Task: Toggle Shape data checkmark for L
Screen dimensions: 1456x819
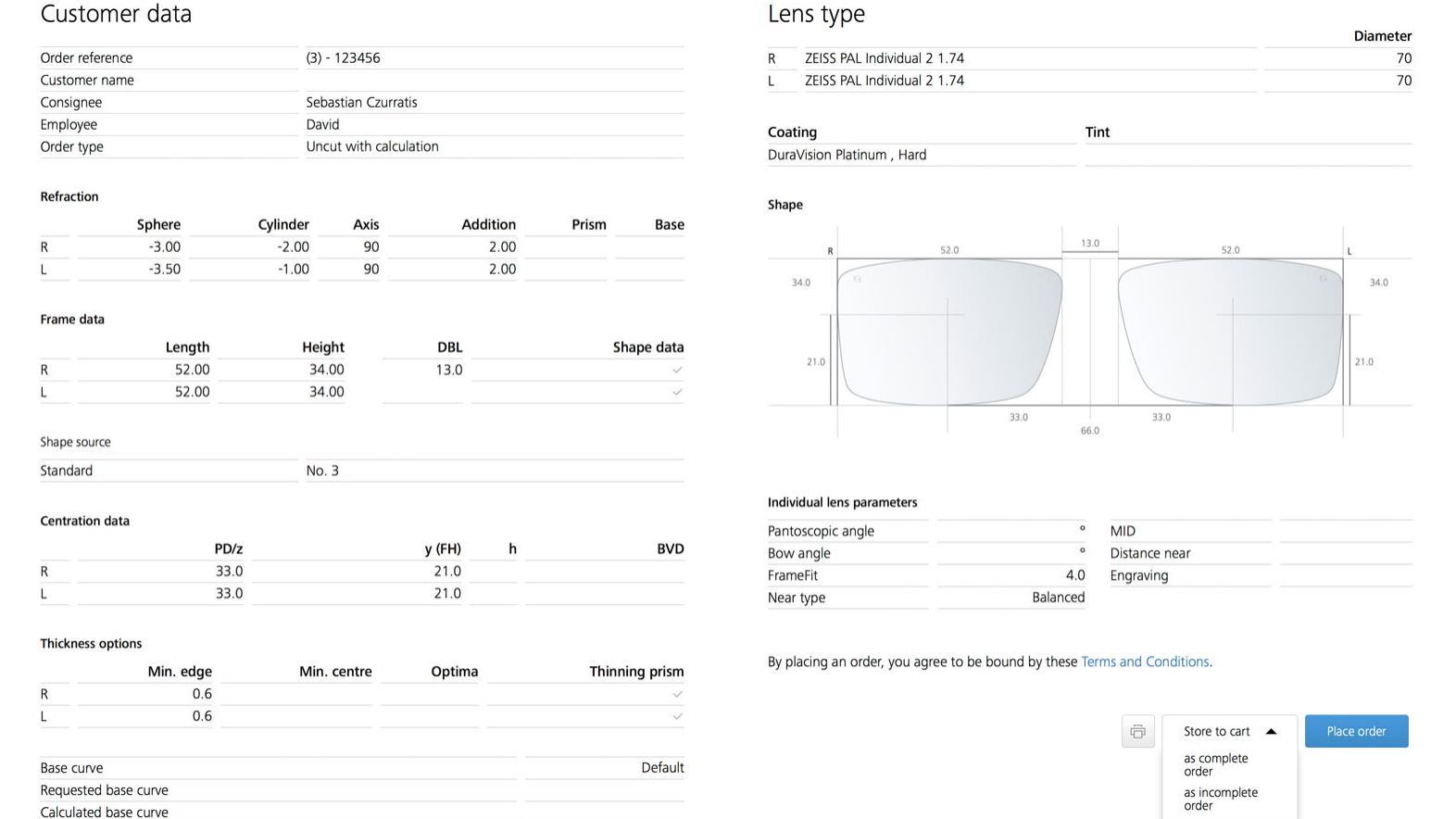Action: 677,392
